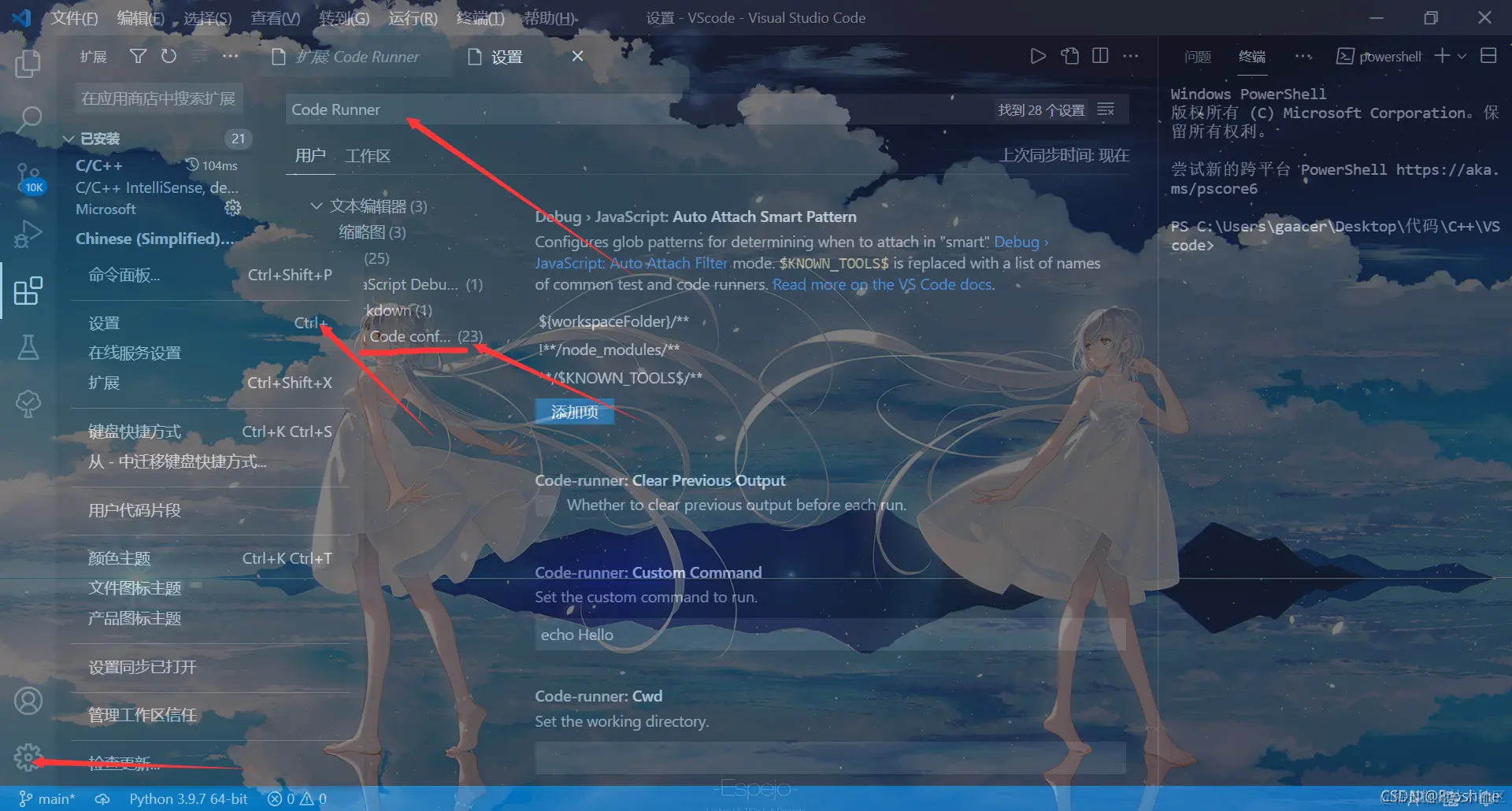Click the main* branch status item
This screenshot has width=1512, height=811.
click(x=47, y=798)
